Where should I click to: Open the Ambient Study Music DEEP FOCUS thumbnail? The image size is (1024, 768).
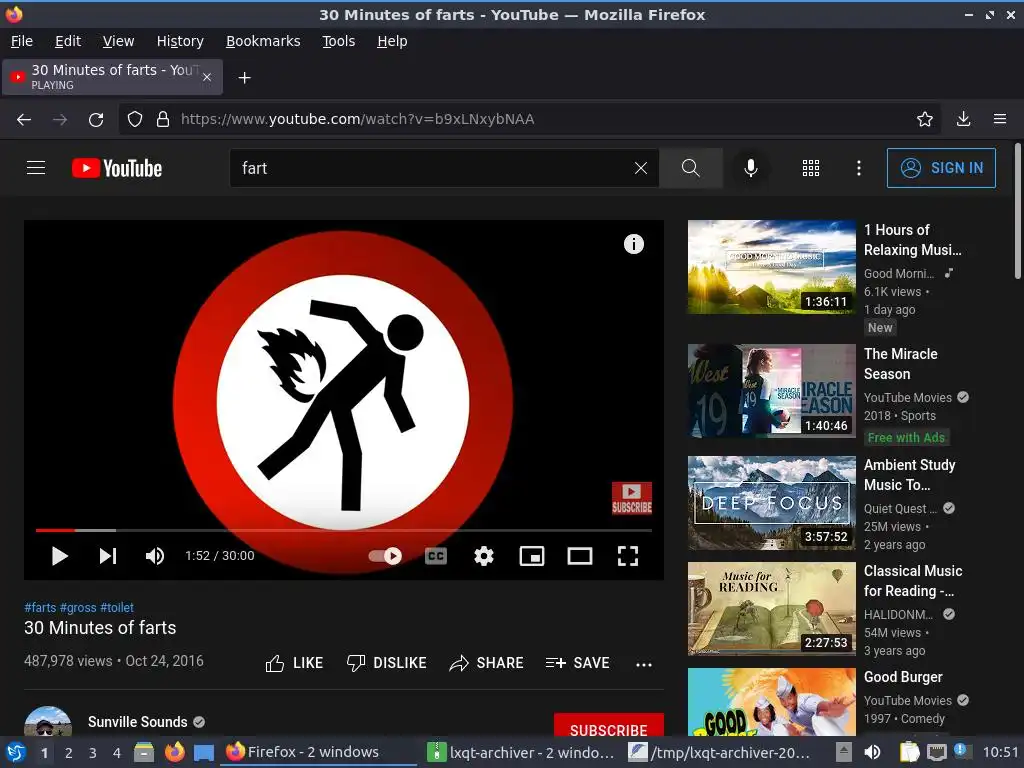tap(771, 503)
